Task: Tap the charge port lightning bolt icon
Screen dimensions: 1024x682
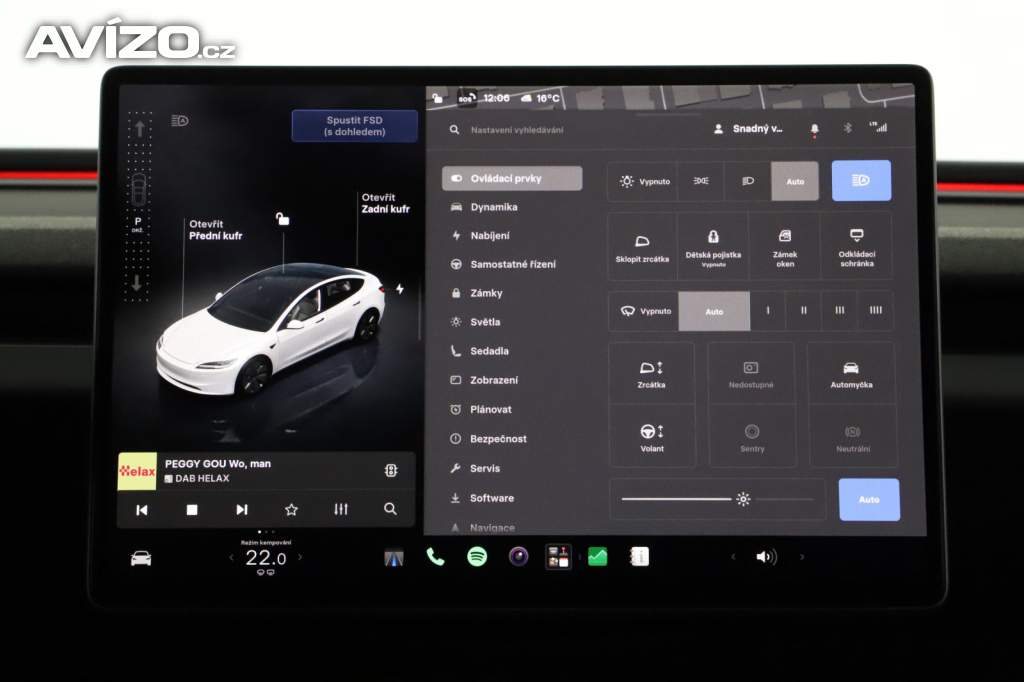Action: (400, 289)
